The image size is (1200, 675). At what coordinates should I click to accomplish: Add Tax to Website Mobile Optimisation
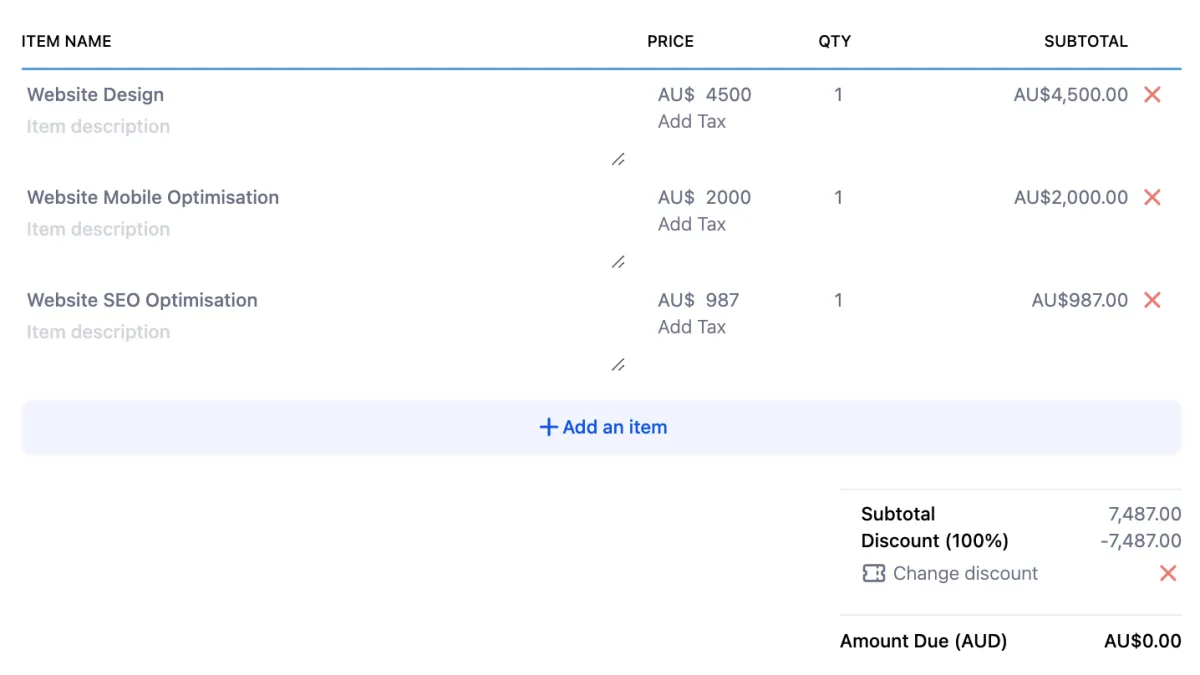(692, 224)
